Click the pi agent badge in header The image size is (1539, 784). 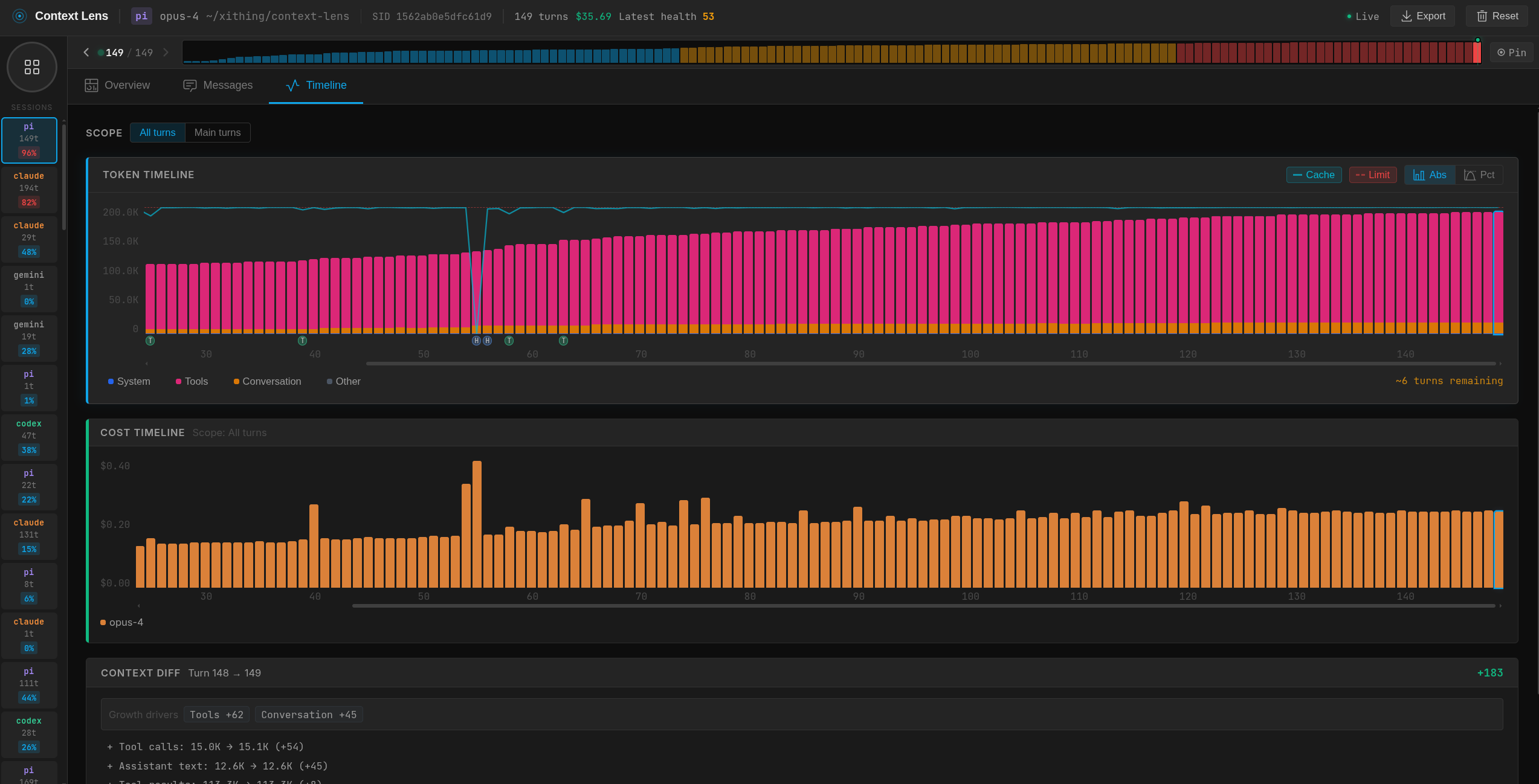[x=141, y=16]
